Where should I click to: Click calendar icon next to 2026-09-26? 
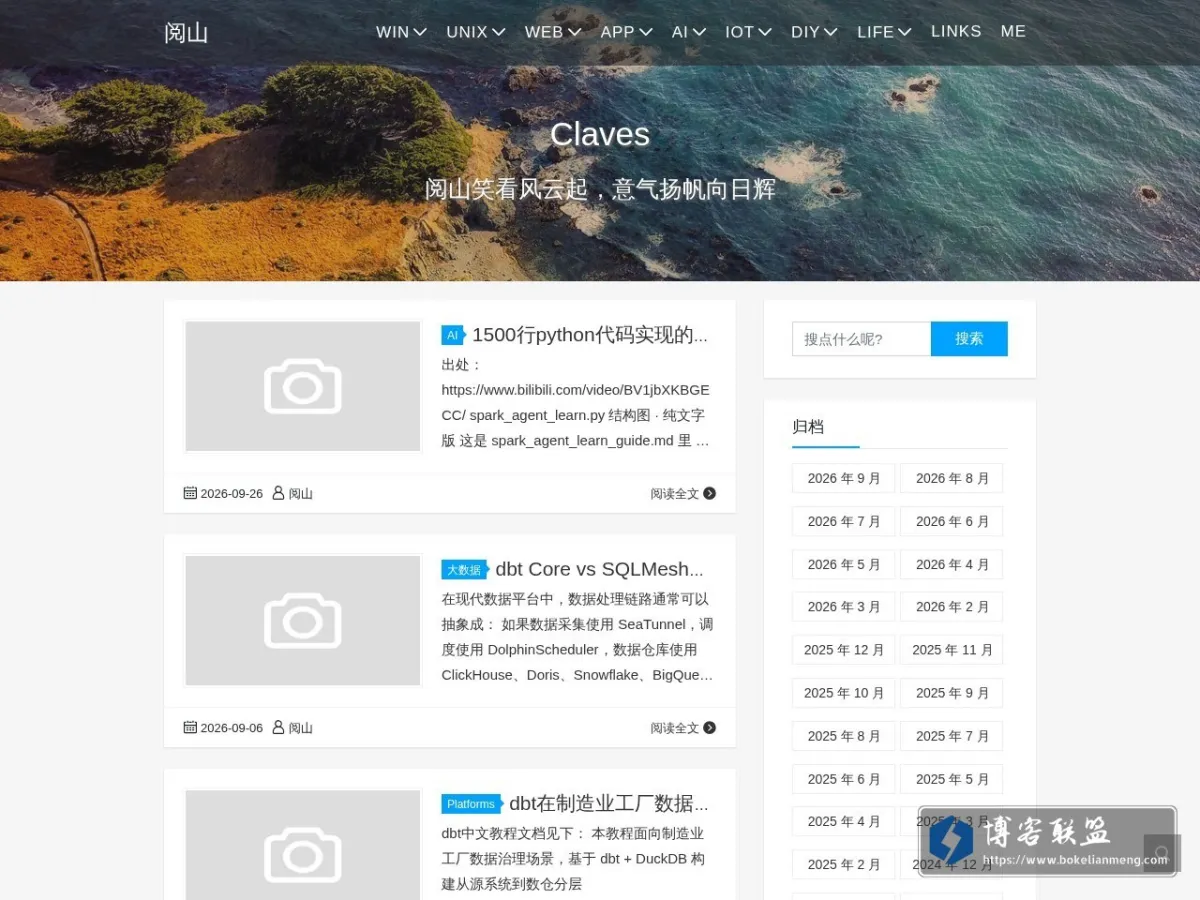click(190, 493)
